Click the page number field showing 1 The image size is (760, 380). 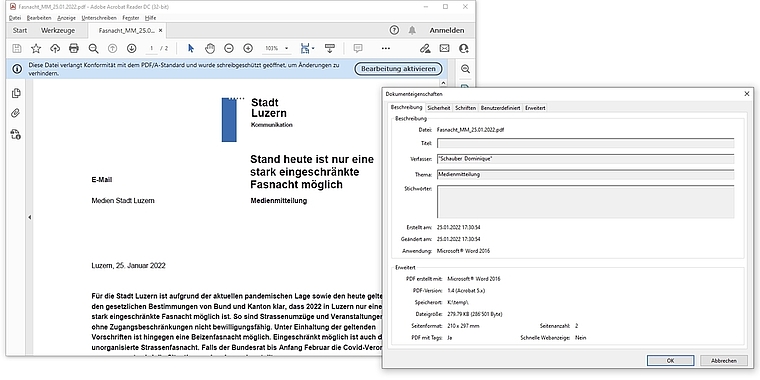[151, 48]
